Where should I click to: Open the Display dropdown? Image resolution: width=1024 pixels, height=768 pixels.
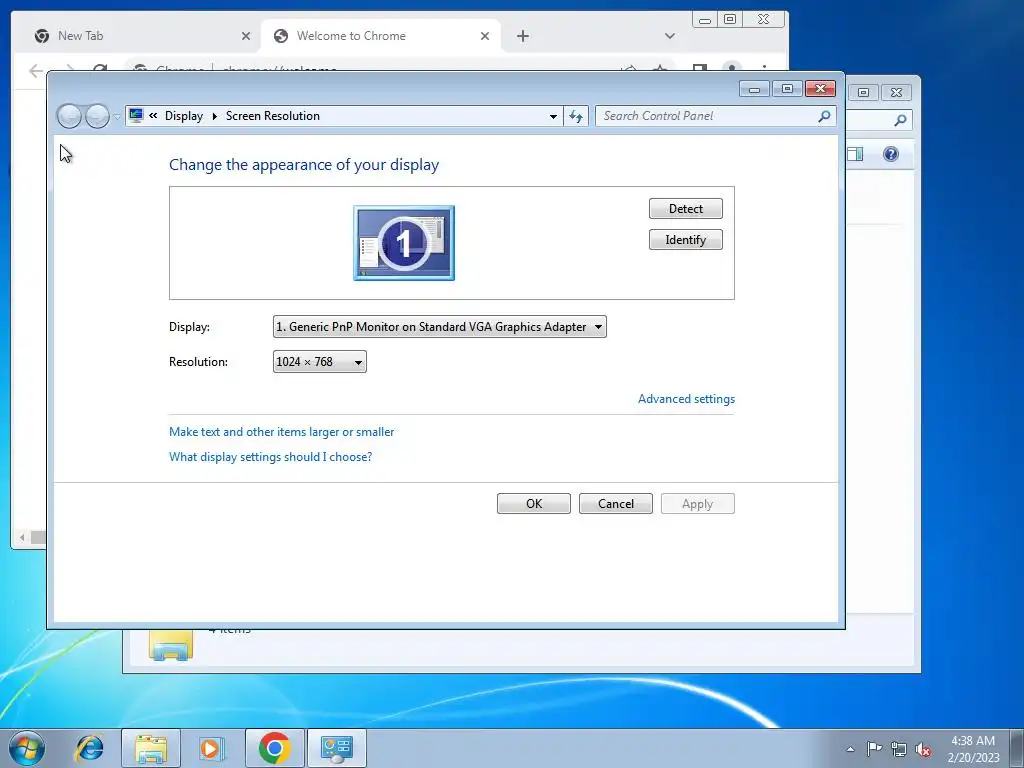point(440,327)
